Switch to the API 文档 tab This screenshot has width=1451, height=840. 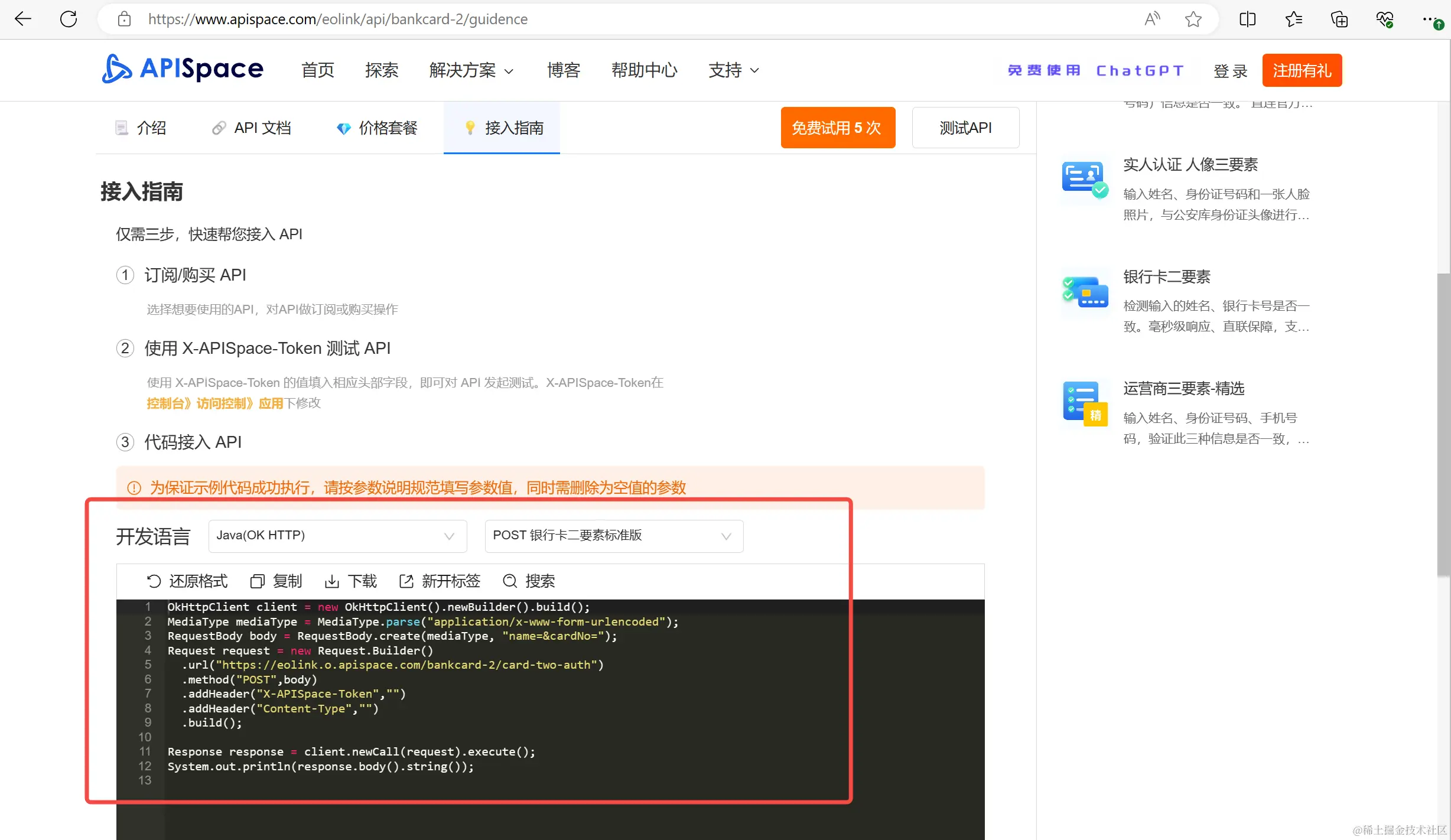click(252, 128)
